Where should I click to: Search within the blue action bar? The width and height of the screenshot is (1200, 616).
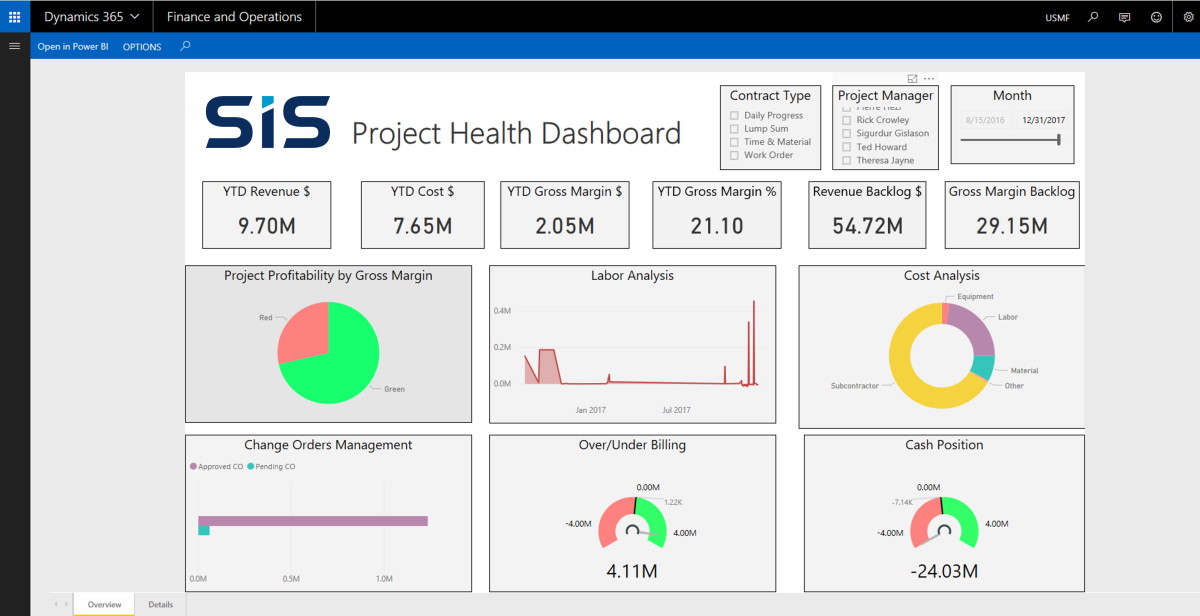185,46
